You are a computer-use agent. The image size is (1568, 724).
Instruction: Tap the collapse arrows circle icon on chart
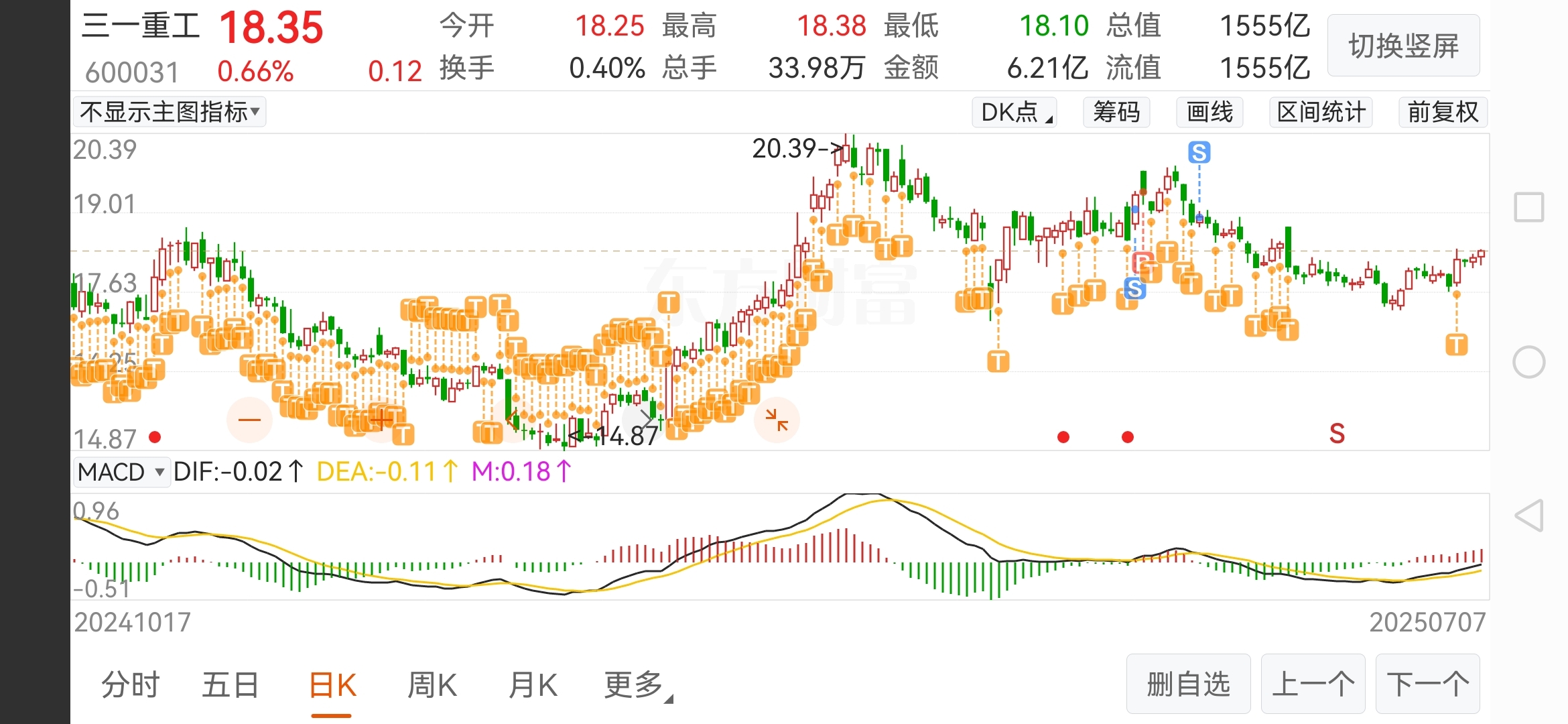(777, 420)
